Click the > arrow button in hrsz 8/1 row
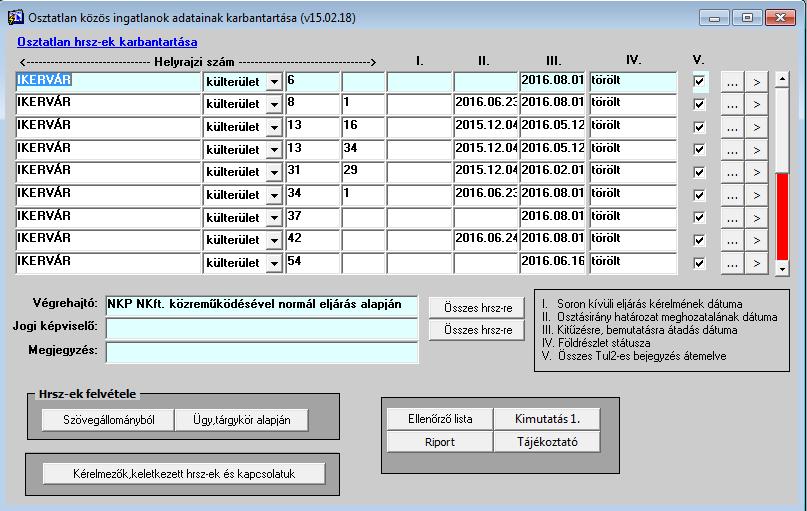 (x=757, y=104)
